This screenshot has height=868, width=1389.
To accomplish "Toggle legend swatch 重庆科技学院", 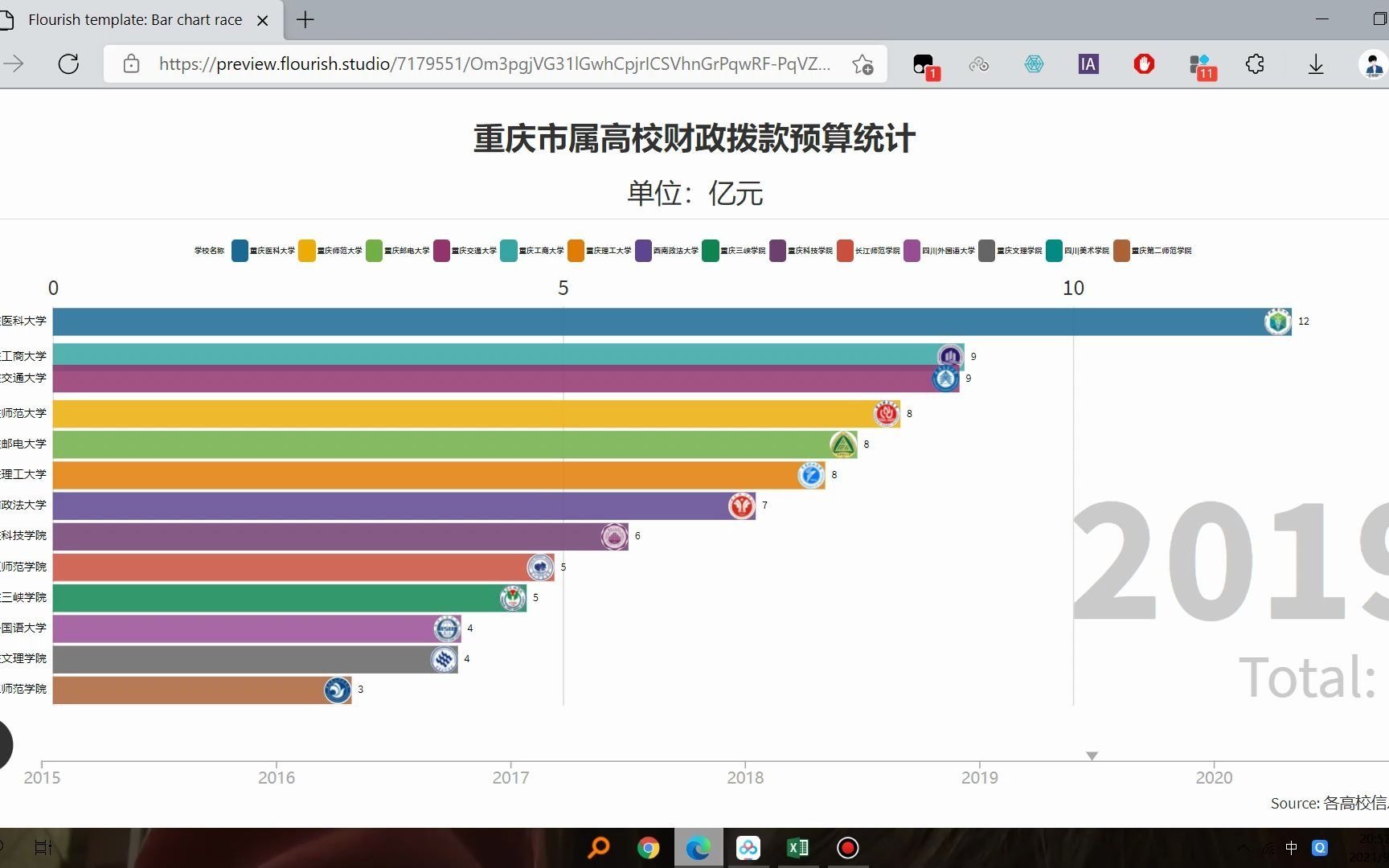I will coord(777,251).
